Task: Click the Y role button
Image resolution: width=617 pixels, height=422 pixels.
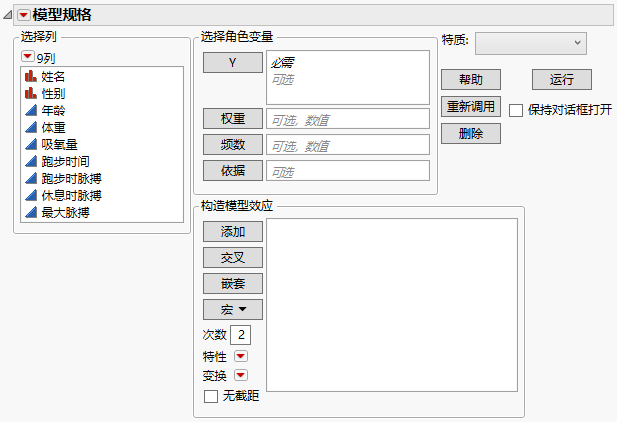Action: (x=233, y=63)
